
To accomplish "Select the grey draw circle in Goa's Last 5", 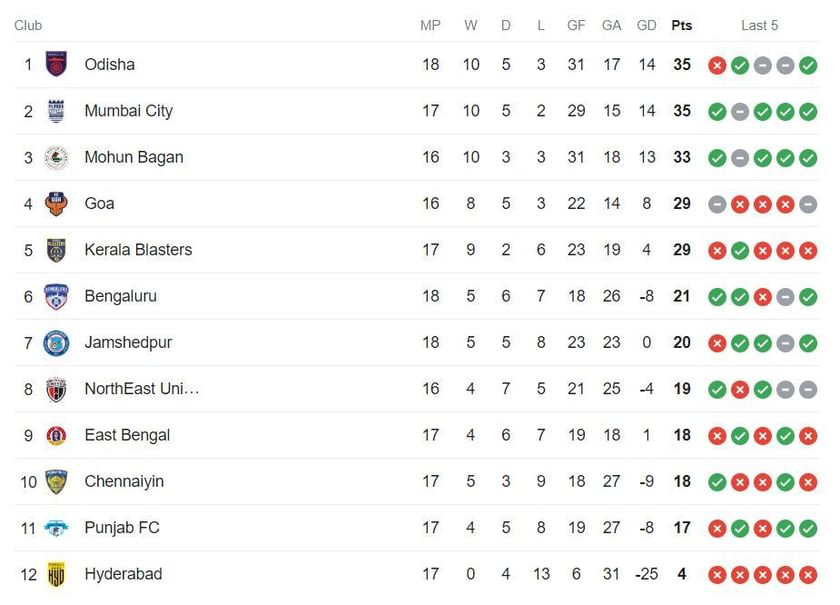I will [x=717, y=203].
